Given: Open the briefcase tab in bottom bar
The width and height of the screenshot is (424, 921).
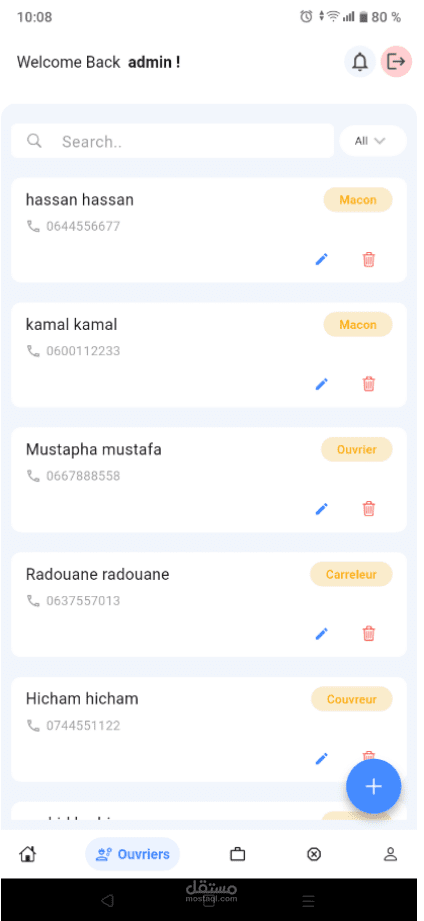Looking at the screenshot, I should 237,854.
